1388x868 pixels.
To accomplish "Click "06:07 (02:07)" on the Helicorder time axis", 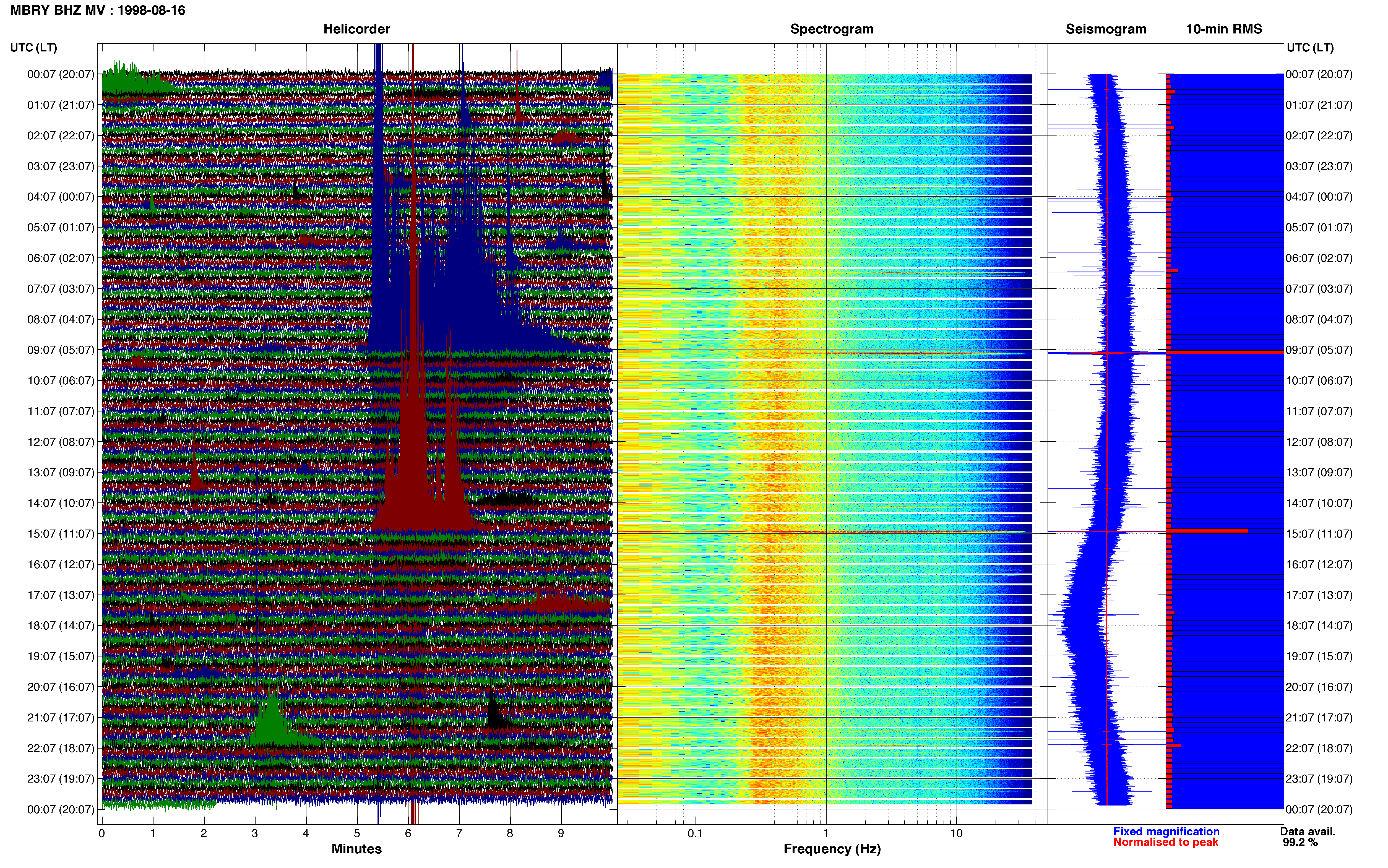I will coord(60,258).
